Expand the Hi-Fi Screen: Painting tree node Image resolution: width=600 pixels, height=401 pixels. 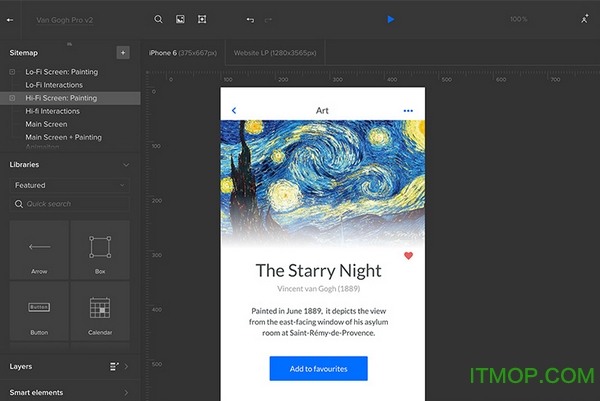[12, 98]
